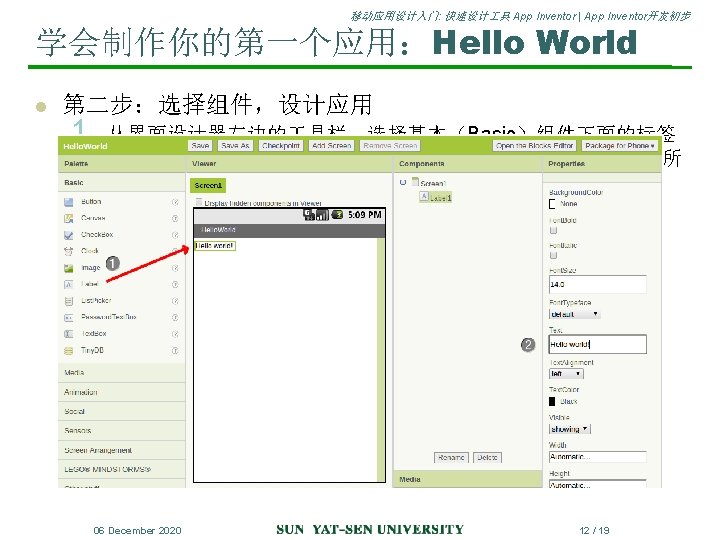Click the Width Automatic field
This screenshot has width=720, height=540.
coord(597,456)
